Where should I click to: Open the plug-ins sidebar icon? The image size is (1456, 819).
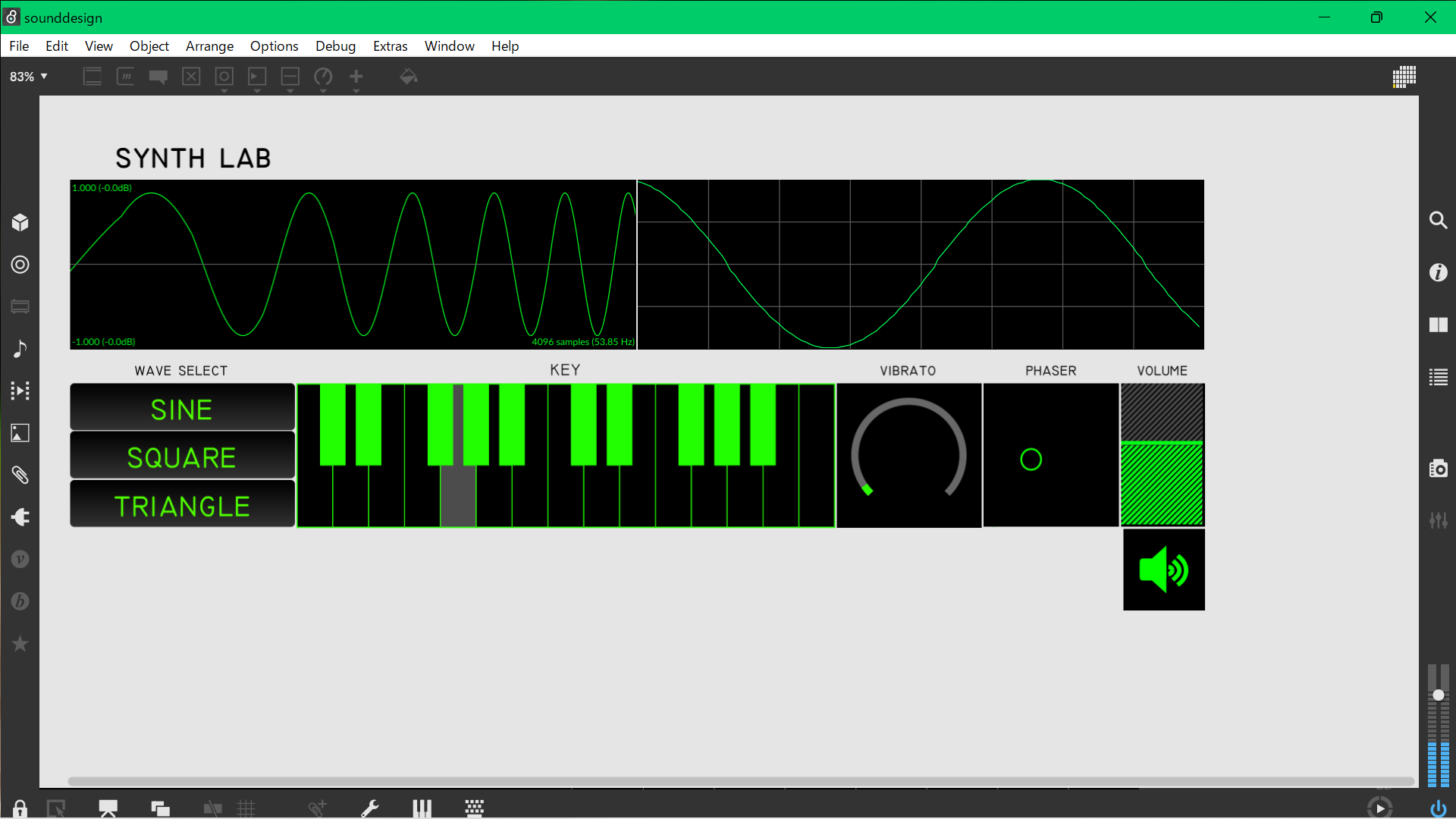click(20, 517)
